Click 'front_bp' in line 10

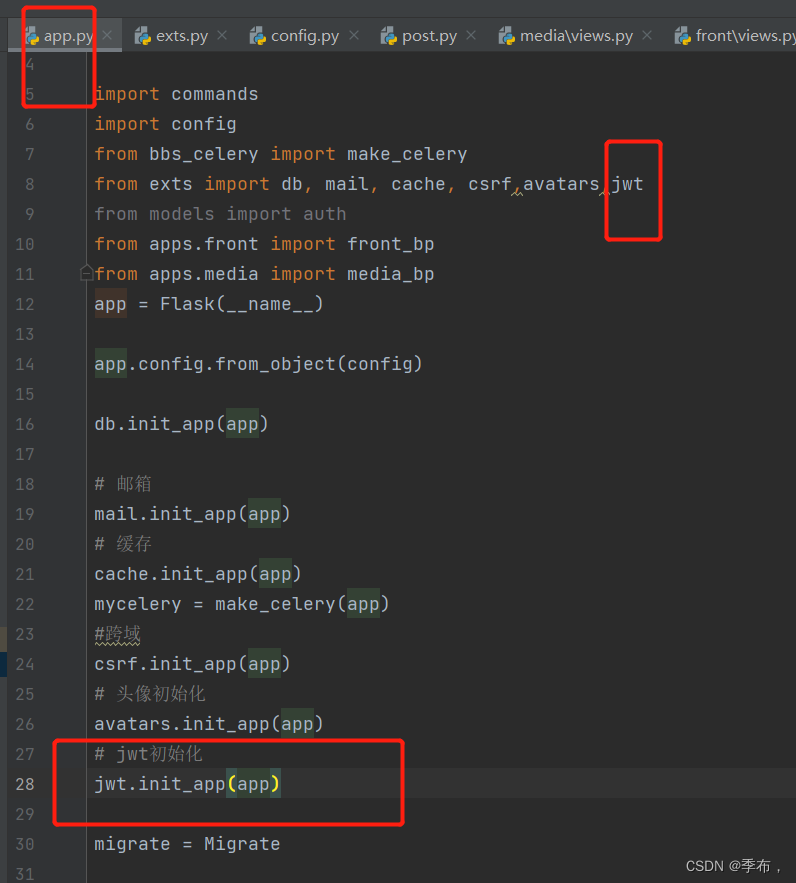[391, 244]
